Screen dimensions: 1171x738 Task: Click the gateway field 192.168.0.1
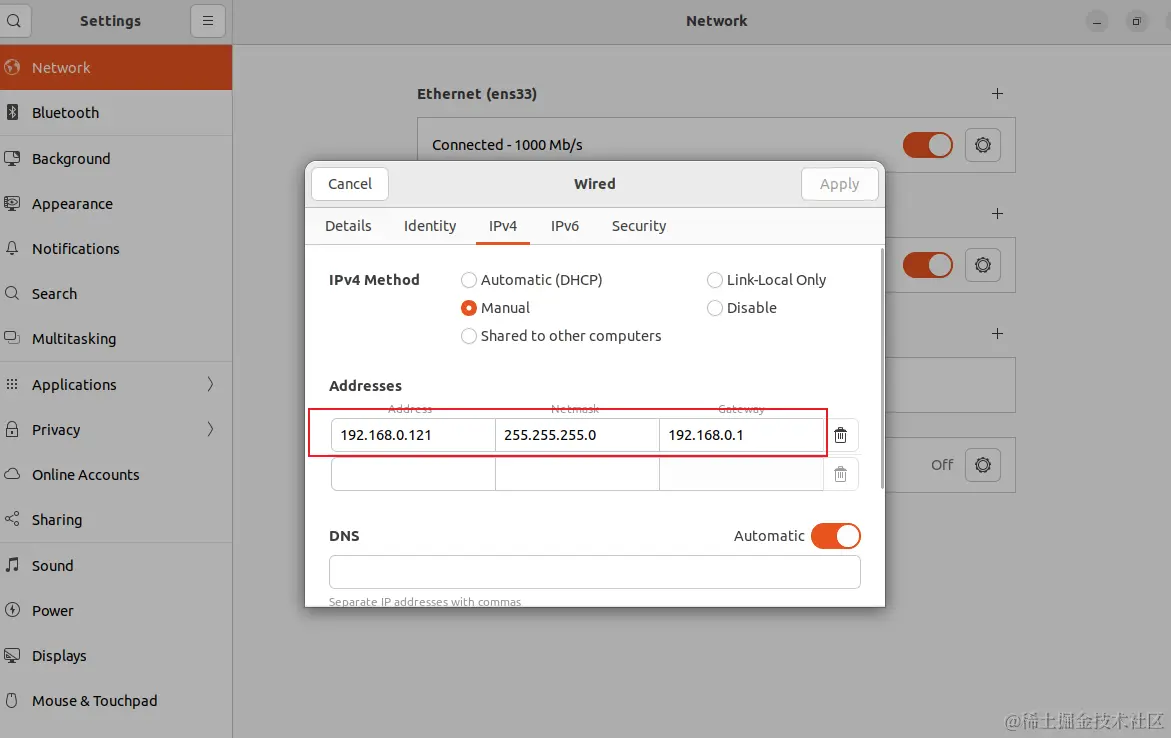pos(742,435)
